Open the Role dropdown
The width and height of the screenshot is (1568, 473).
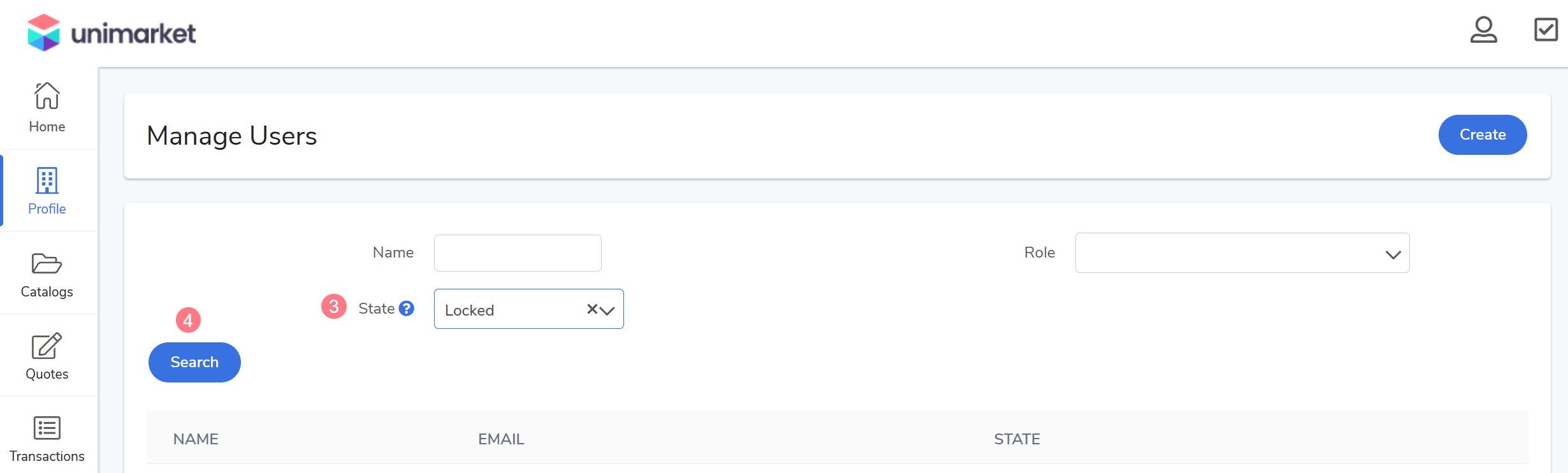click(x=1242, y=253)
